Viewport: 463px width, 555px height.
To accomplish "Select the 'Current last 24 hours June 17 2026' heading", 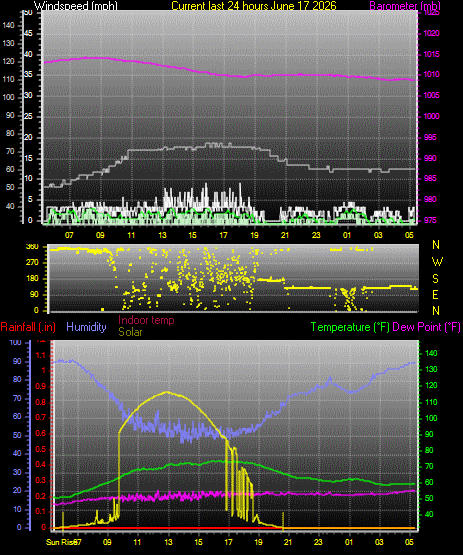I will [x=254, y=6].
